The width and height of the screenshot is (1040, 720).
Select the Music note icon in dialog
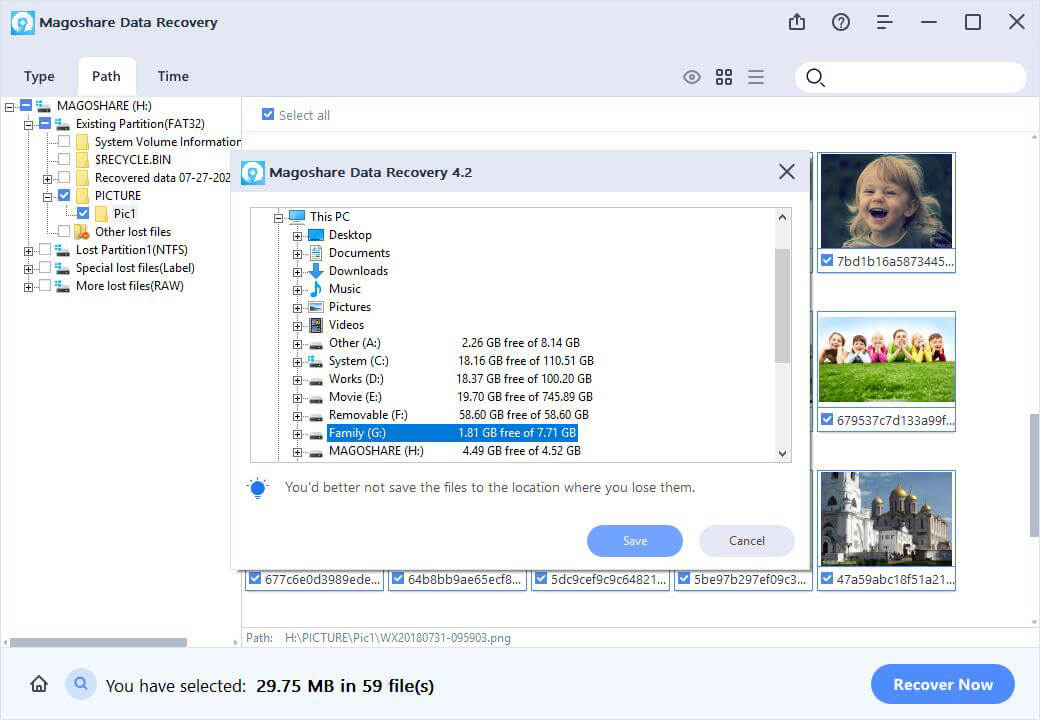pos(316,288)
